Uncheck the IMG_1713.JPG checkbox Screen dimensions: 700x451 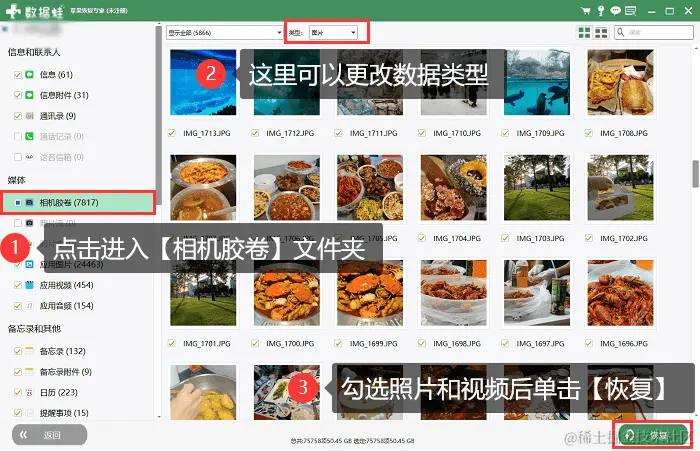(171, 133)
